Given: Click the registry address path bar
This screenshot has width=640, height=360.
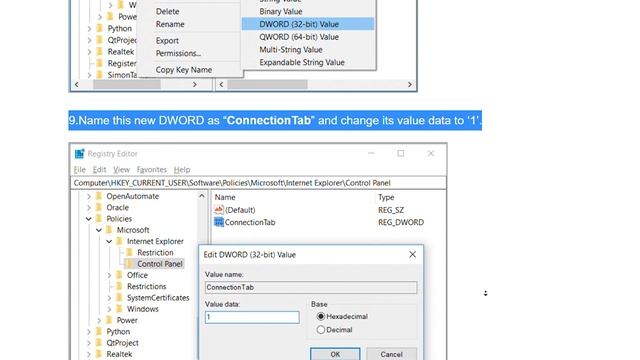Looking at the screenshot, I should [259, 183].
